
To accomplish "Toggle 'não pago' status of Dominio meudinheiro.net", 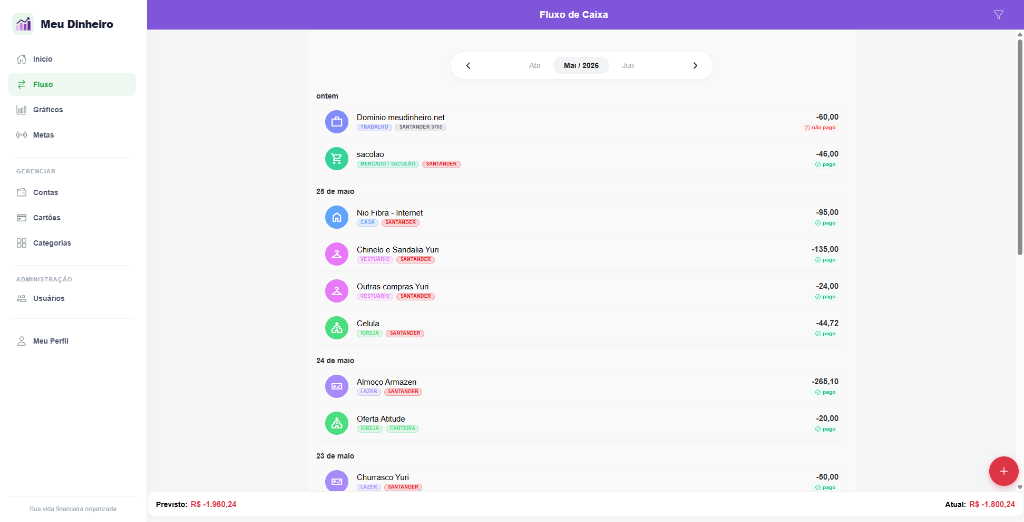I will (820, 127).
